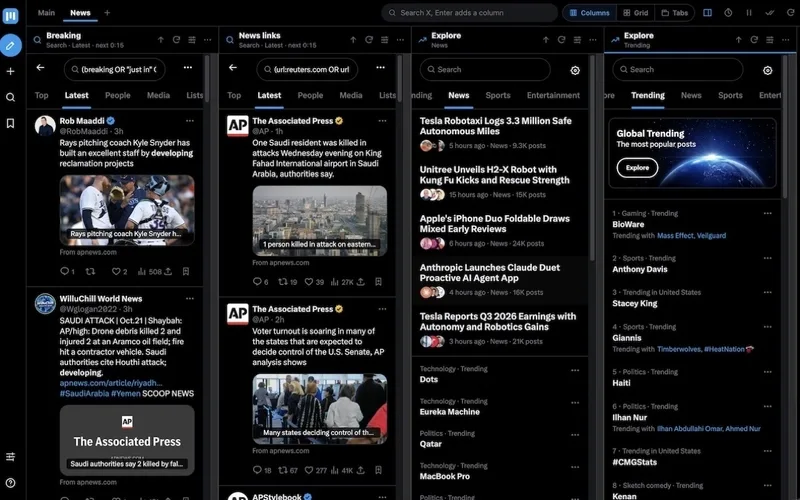Open Mass Effect trending link
Viewport: 800px width, 500px height.
click(675, 236)
